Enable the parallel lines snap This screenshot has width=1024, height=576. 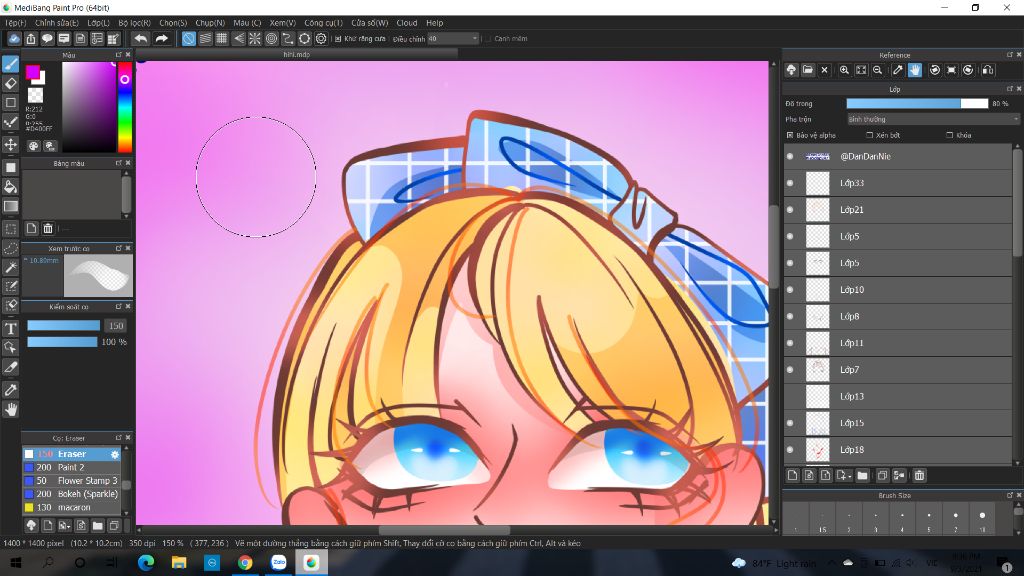(205, 39)
